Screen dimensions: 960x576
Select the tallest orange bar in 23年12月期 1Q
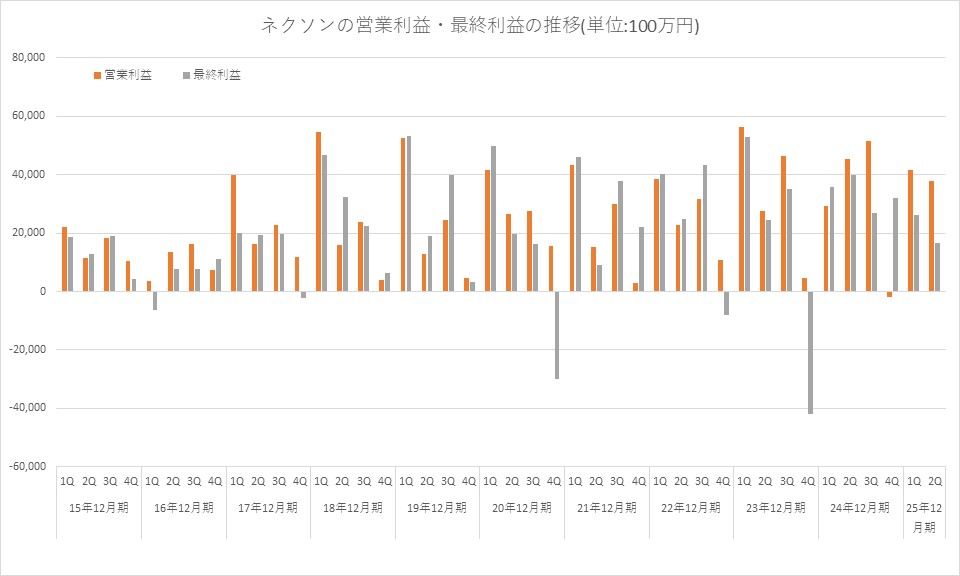(x=741, y=209)
